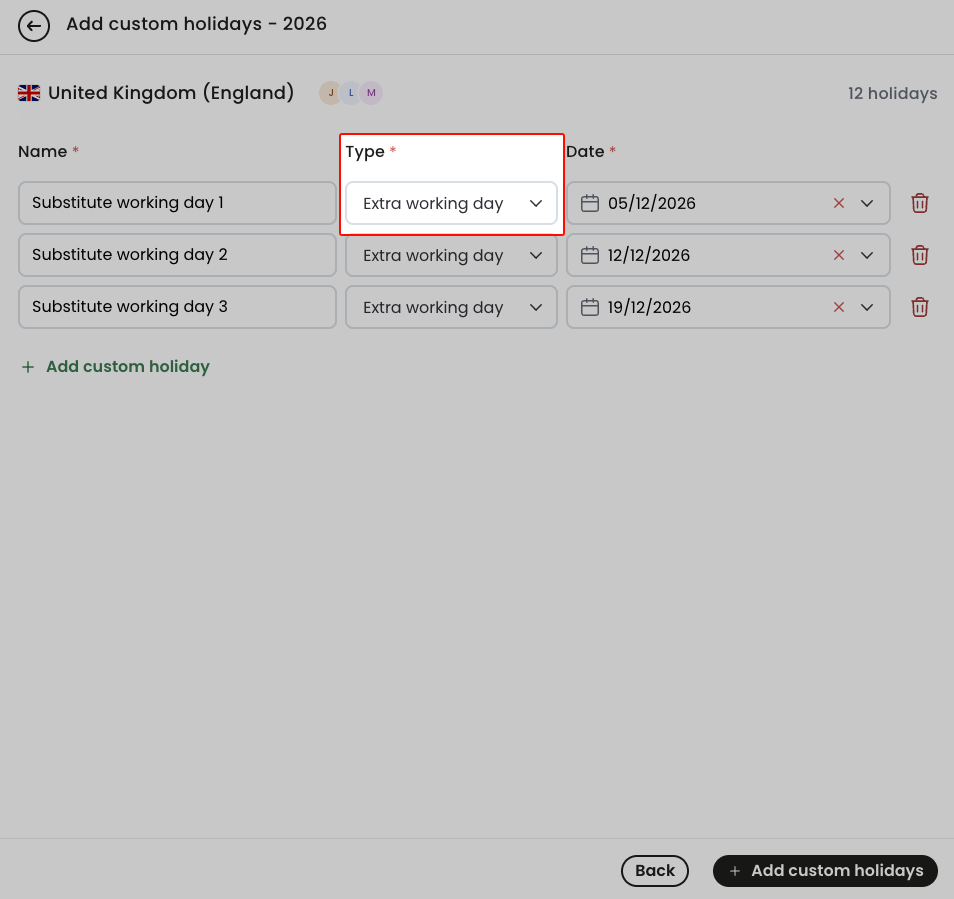Clear the 19/12/2026 date

click(x=838, y=307)
